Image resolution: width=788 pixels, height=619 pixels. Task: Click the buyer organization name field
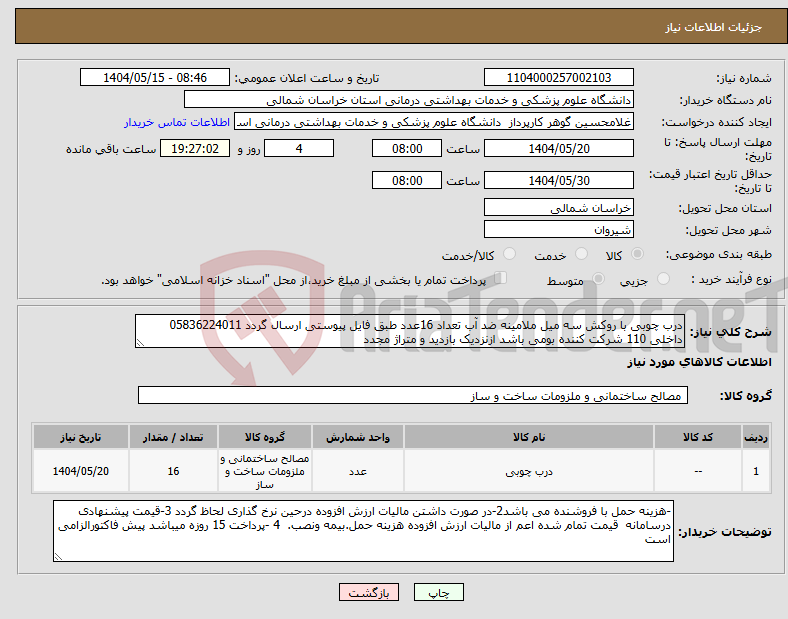pos(409,99)
